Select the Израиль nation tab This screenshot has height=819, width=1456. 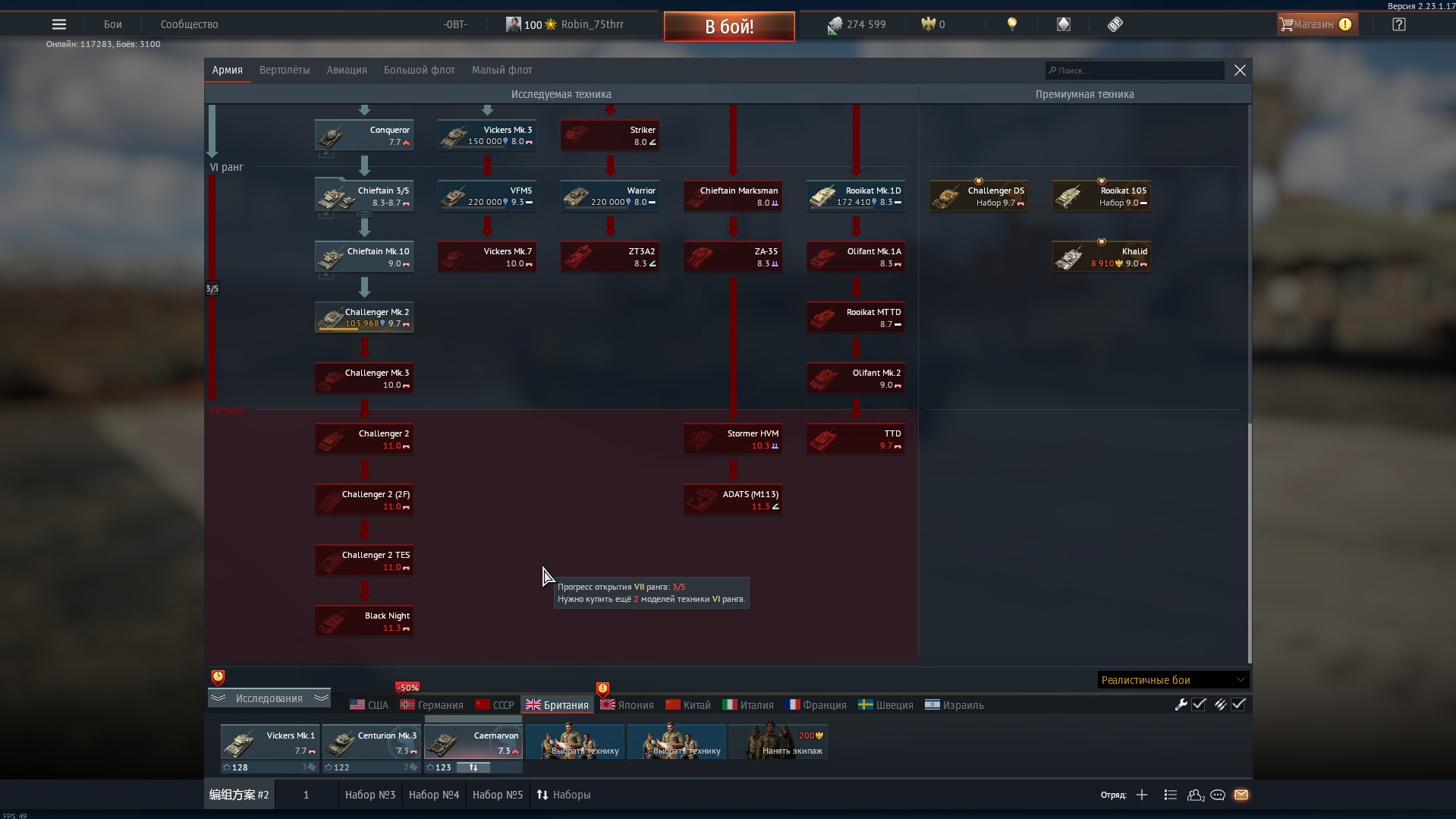coord(954,705)
